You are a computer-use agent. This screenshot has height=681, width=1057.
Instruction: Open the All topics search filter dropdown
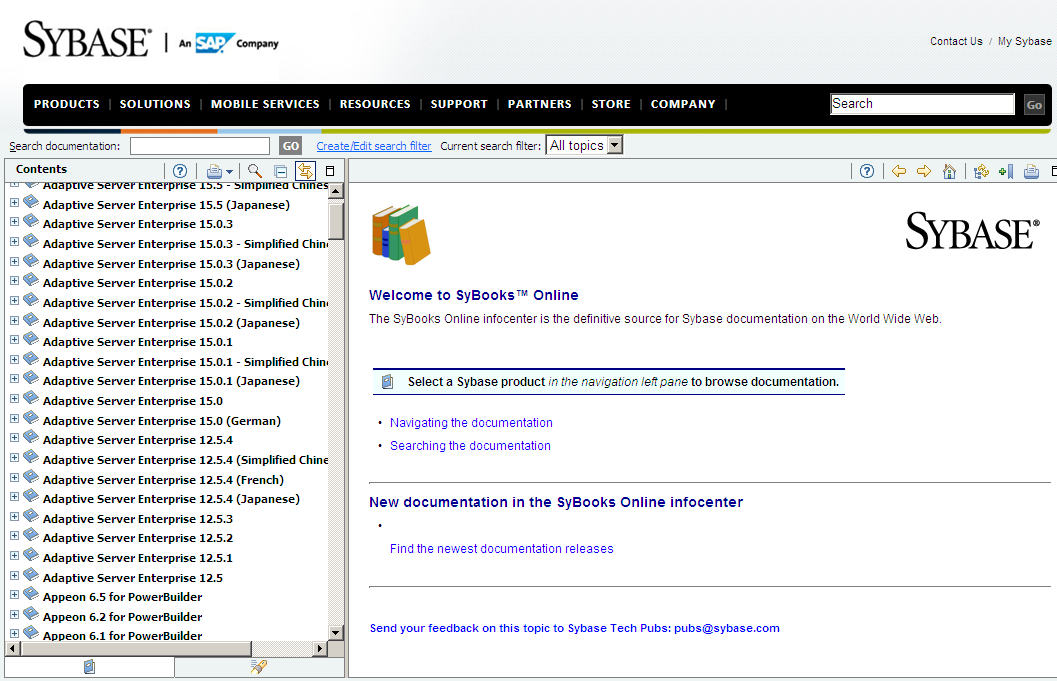pyautogui.click(x=584, y=145)
